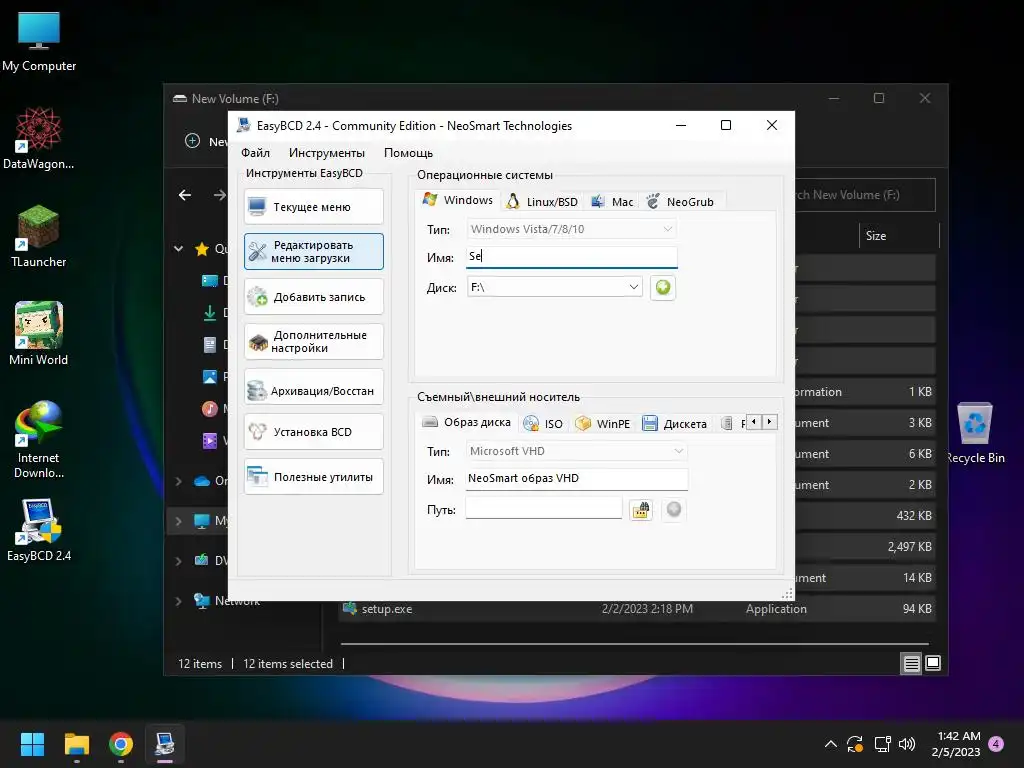Click the green add entry button
Image resolution: width=1024 pixels, height=768 pixels.
(x=663, y=287)
